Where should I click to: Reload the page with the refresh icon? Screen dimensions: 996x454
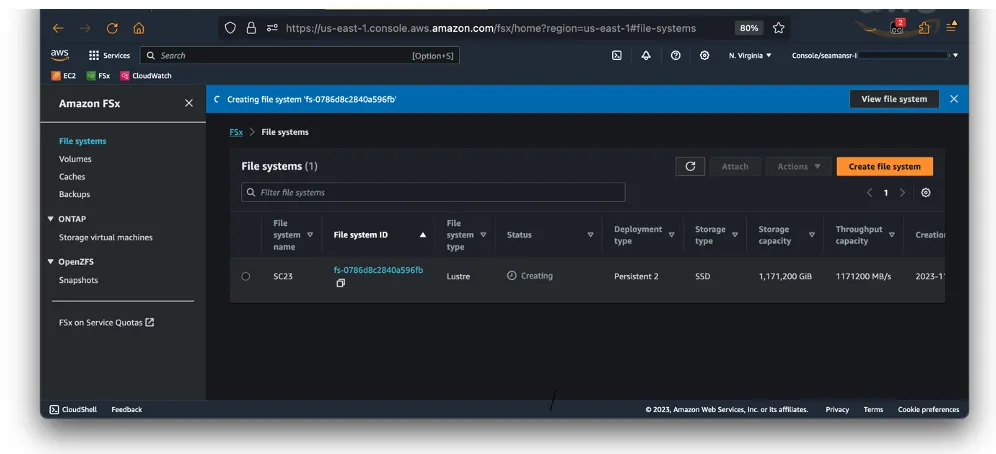pos(112,28)
